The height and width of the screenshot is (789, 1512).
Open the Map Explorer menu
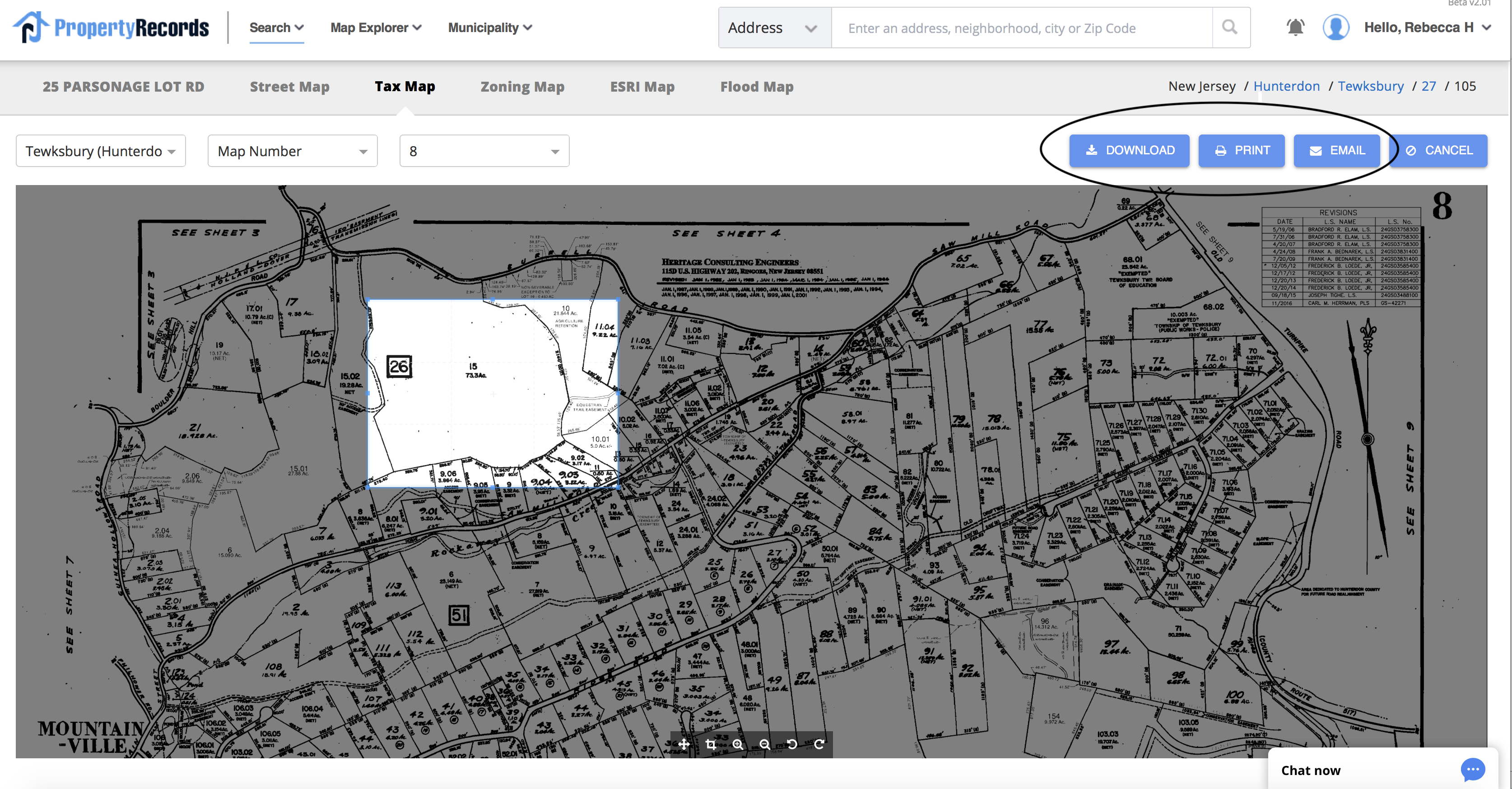tap(376, 28)
